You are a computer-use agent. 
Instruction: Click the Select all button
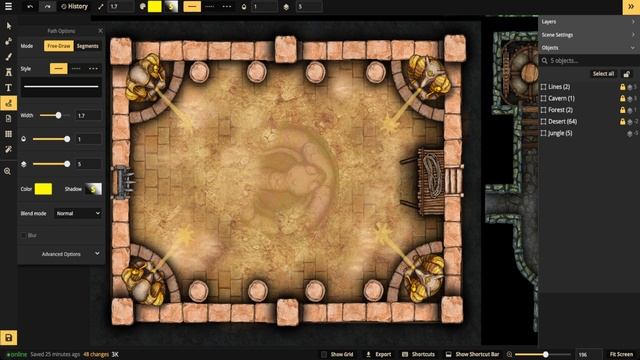(603, 73)
